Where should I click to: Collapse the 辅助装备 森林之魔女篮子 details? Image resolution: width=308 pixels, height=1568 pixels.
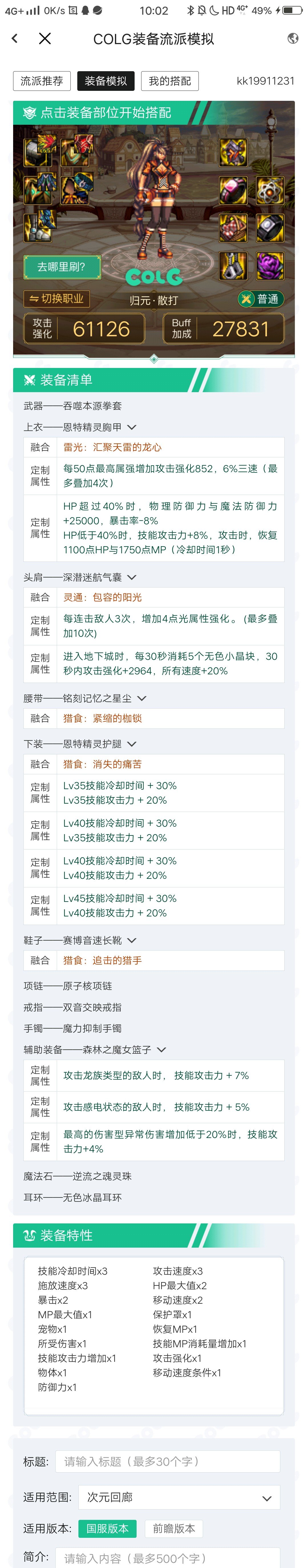click(x=162, y=1049)
